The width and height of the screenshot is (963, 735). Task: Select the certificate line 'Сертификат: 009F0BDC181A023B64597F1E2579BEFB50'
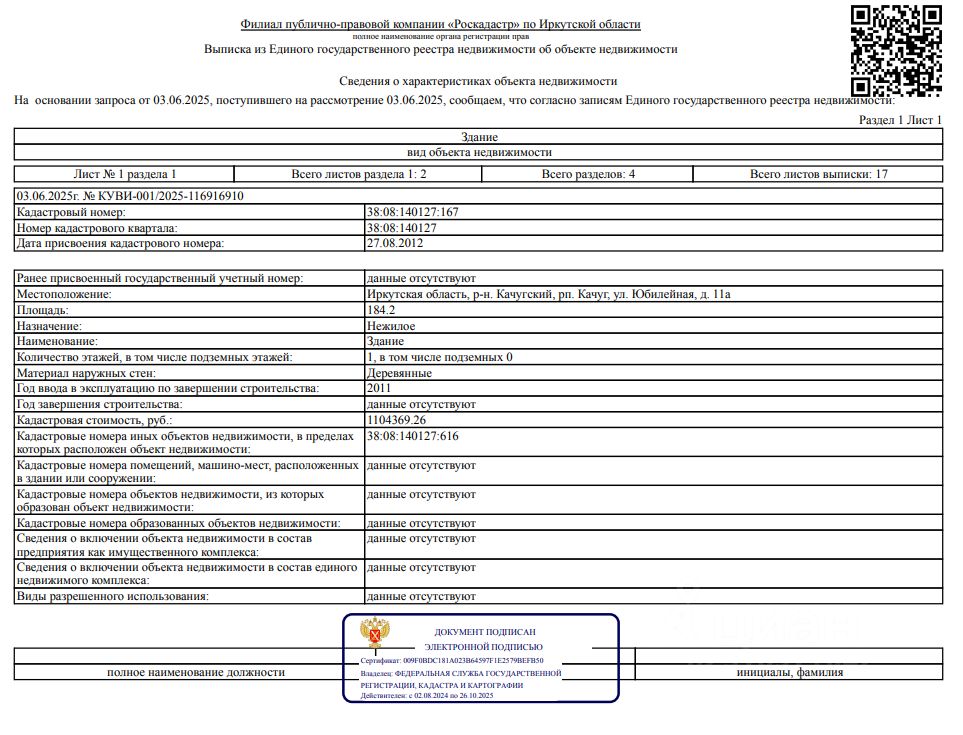coord(452,661)
